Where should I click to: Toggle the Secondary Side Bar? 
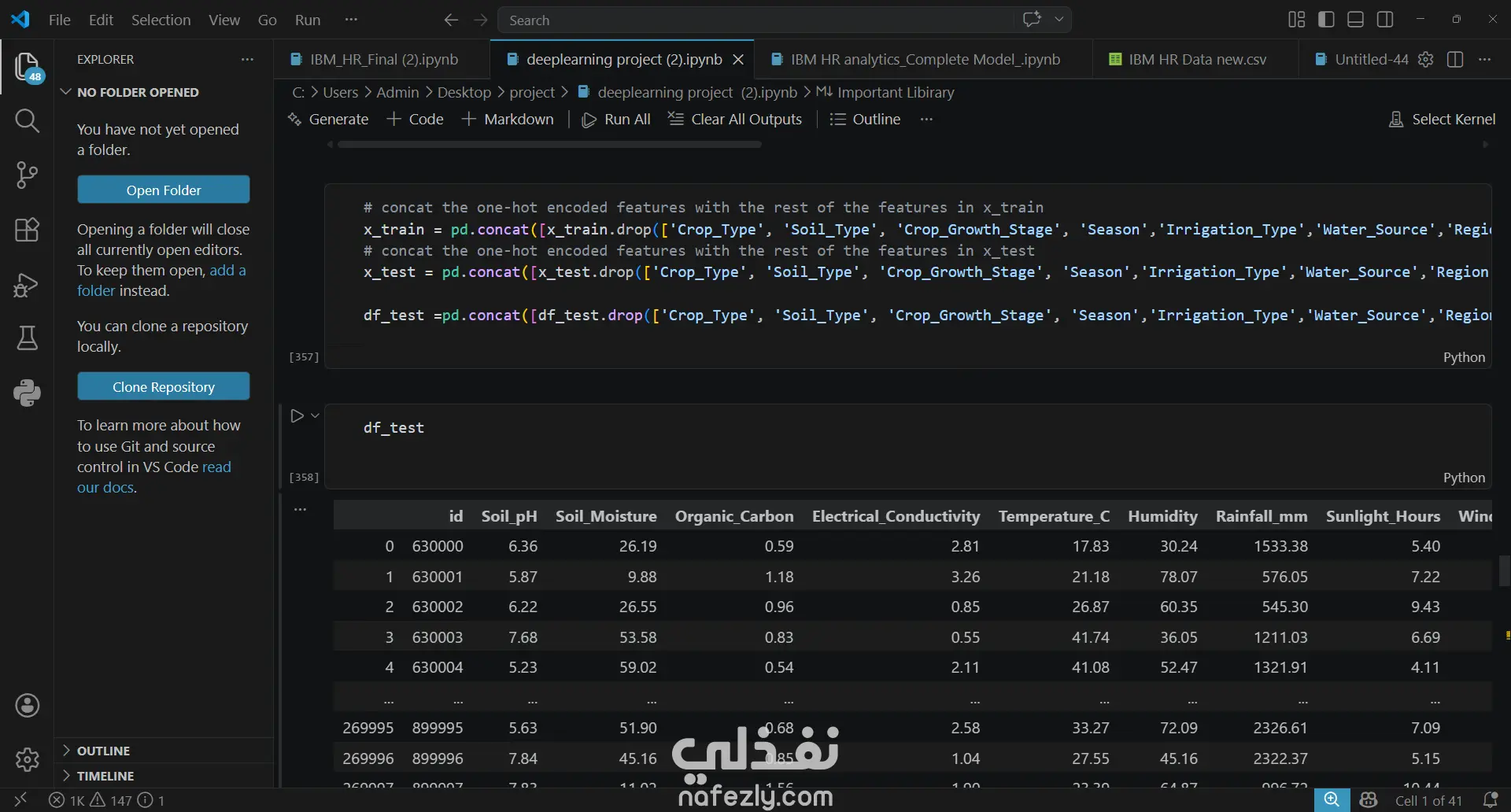coord(1385,20)
